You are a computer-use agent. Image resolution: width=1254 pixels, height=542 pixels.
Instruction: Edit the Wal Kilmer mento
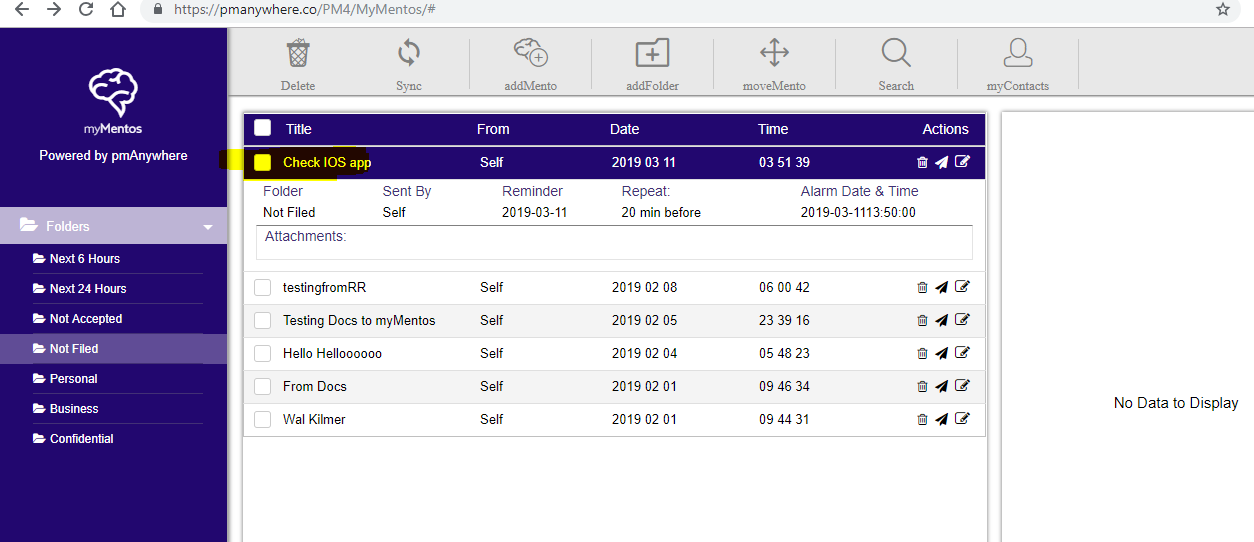click(x=962, y=419)
